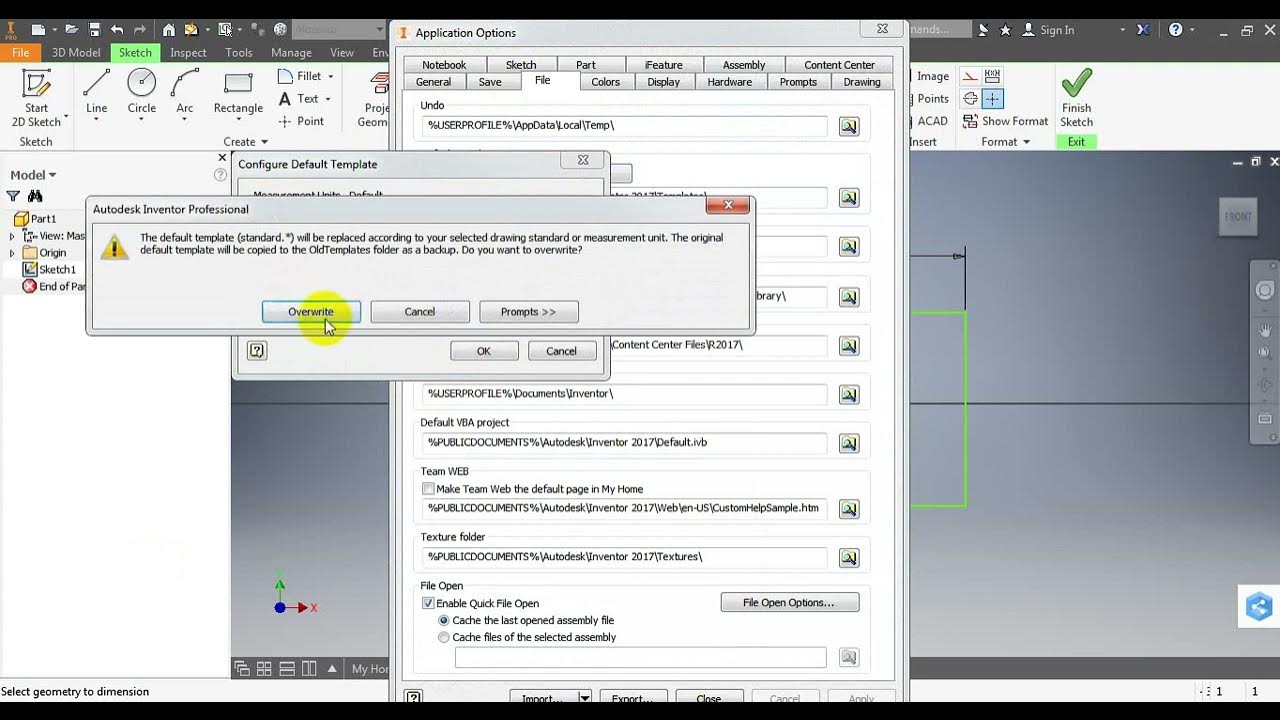
Task: Click the Undo folder path field
Action: pos(624,126)
